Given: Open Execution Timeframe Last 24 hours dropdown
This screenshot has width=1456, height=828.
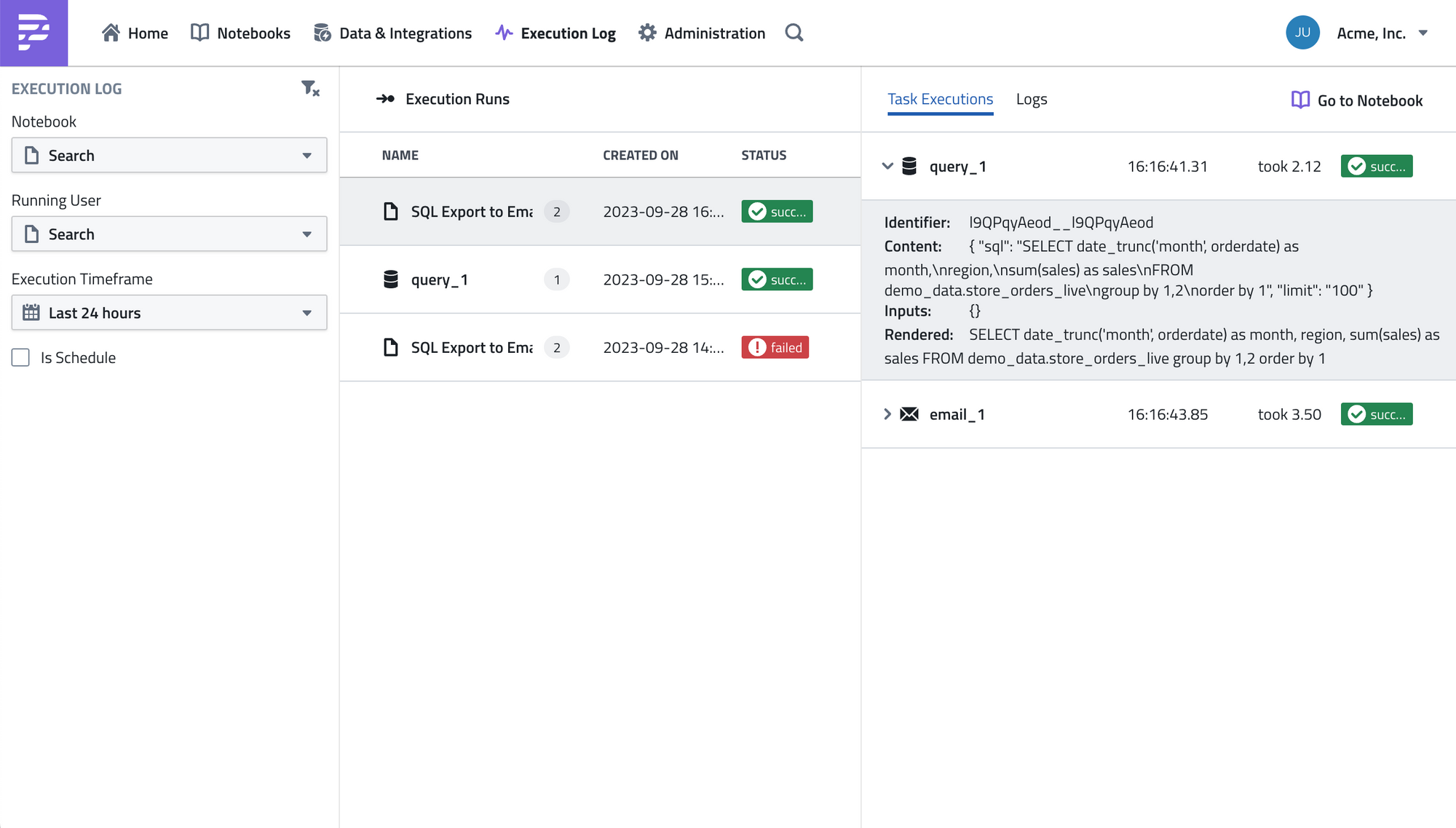Looking at the screenshot, I should [169, 313].
